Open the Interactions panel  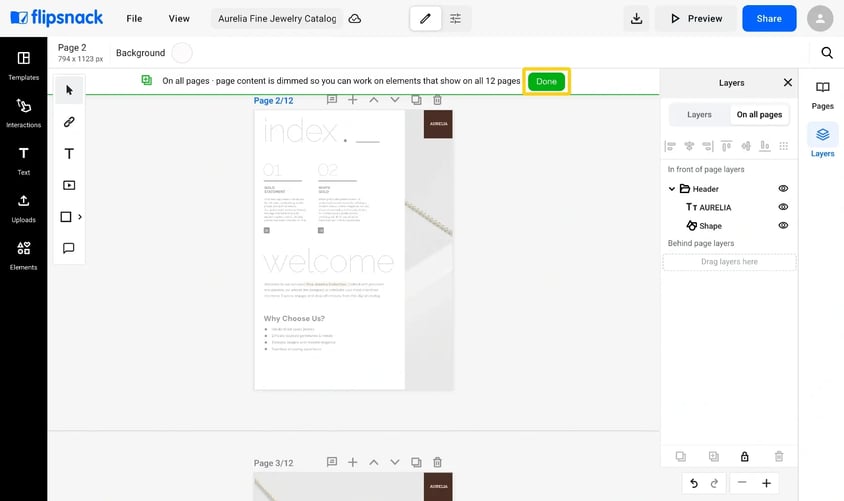(24, 113)
